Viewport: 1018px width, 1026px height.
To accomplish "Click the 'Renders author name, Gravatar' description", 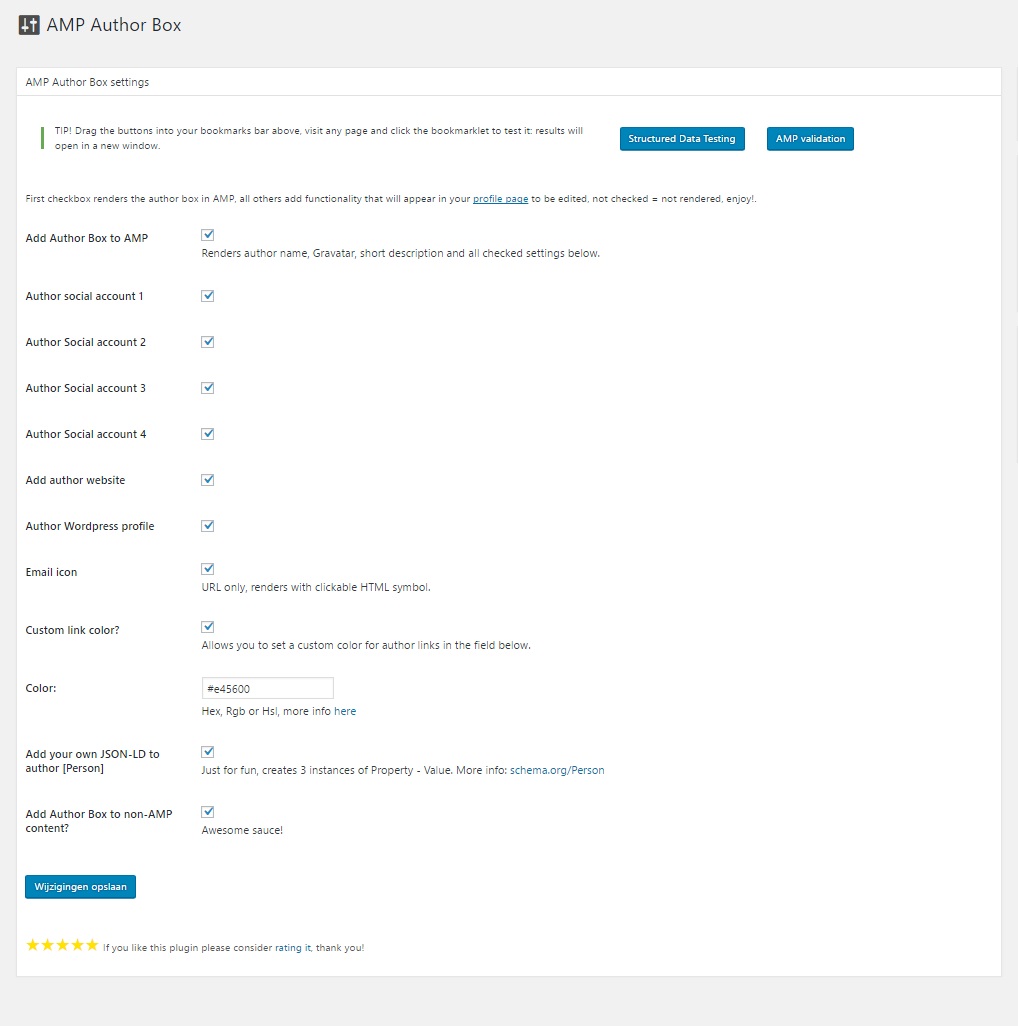I will pos(400,253).
